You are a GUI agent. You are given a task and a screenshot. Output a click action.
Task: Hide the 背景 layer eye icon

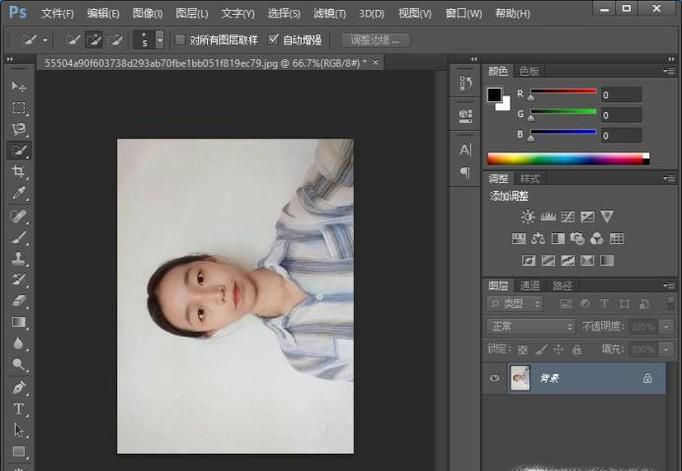[495, 378]
